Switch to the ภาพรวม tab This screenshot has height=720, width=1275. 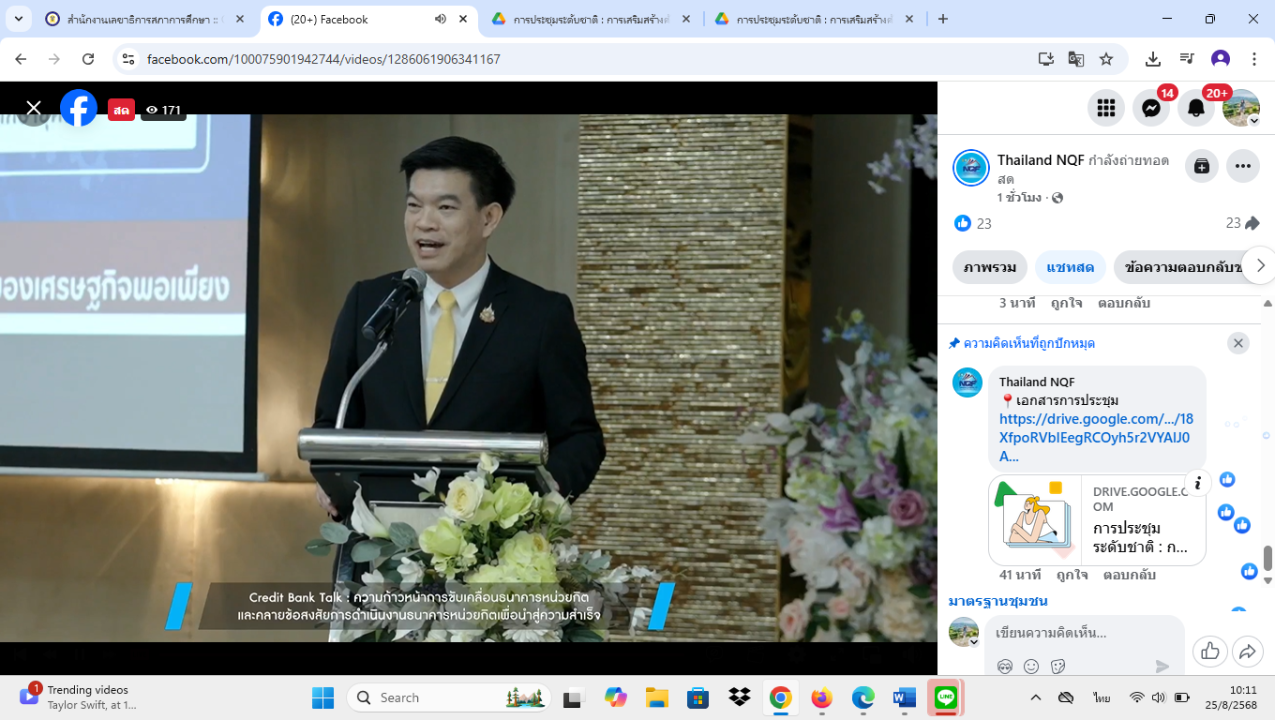point(990,267)
